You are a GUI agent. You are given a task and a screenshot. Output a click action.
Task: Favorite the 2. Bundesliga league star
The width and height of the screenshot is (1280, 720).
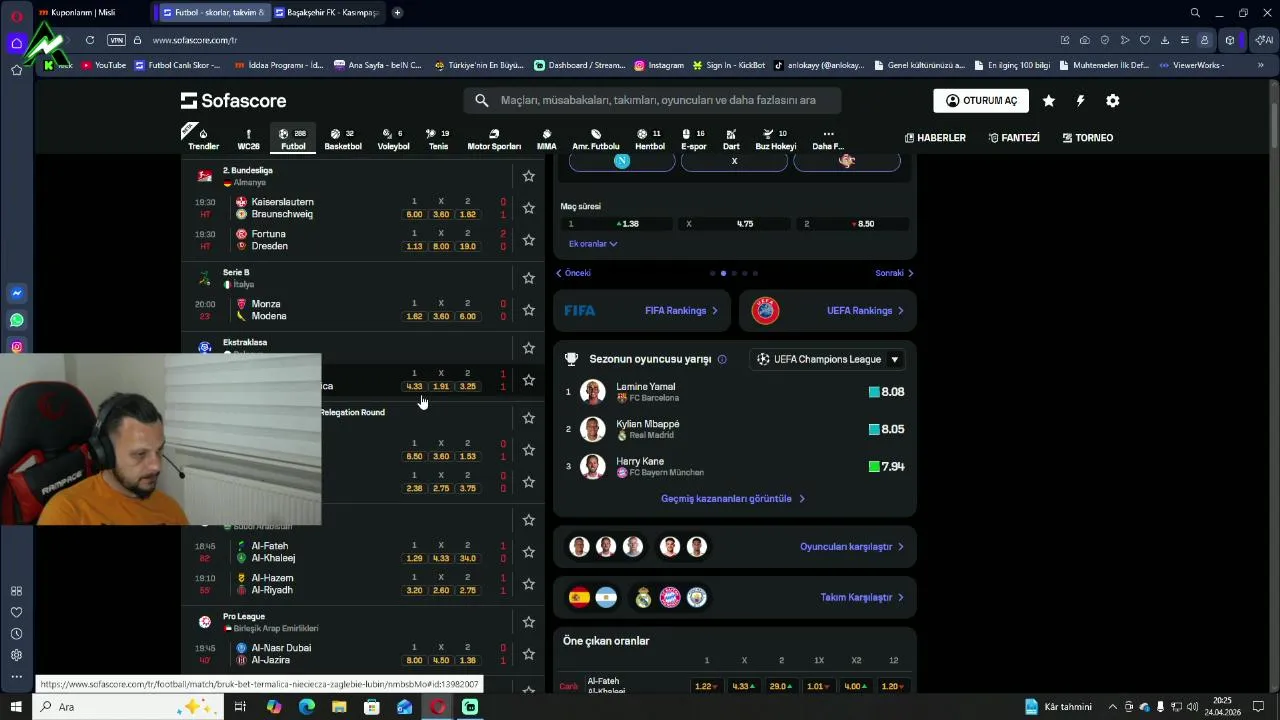tap(529, 176)
